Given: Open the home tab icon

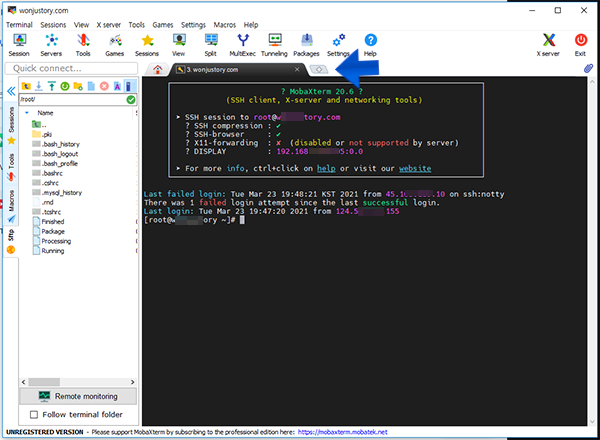Looking at the screenshot, I should coord(157,69).
